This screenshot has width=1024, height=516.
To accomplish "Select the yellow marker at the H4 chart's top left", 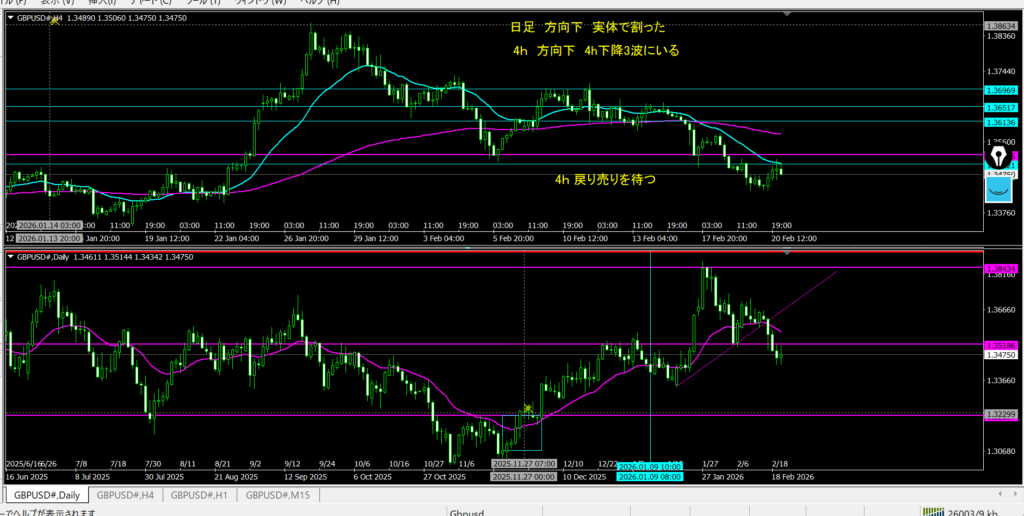I will [54, 20].
